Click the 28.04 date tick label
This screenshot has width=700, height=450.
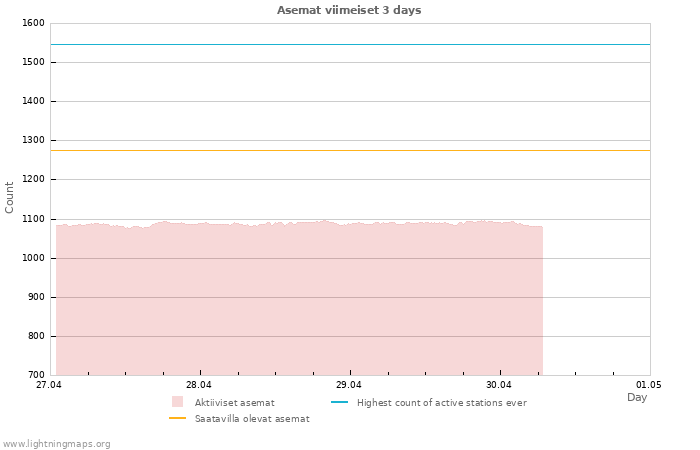coord(199,384)
